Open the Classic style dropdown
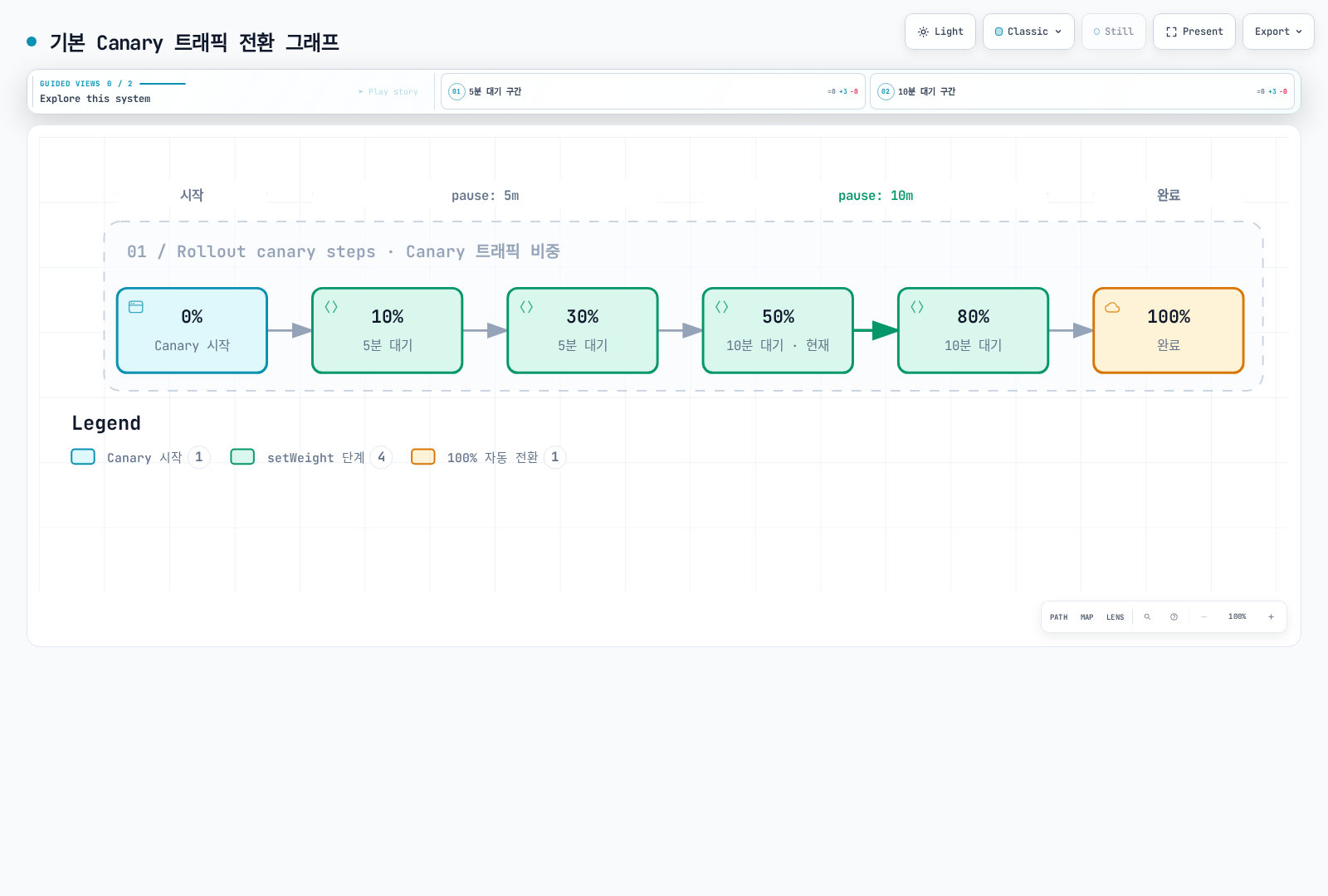This screenshot has width=1328, height=896. click(x=1028, y=32)
